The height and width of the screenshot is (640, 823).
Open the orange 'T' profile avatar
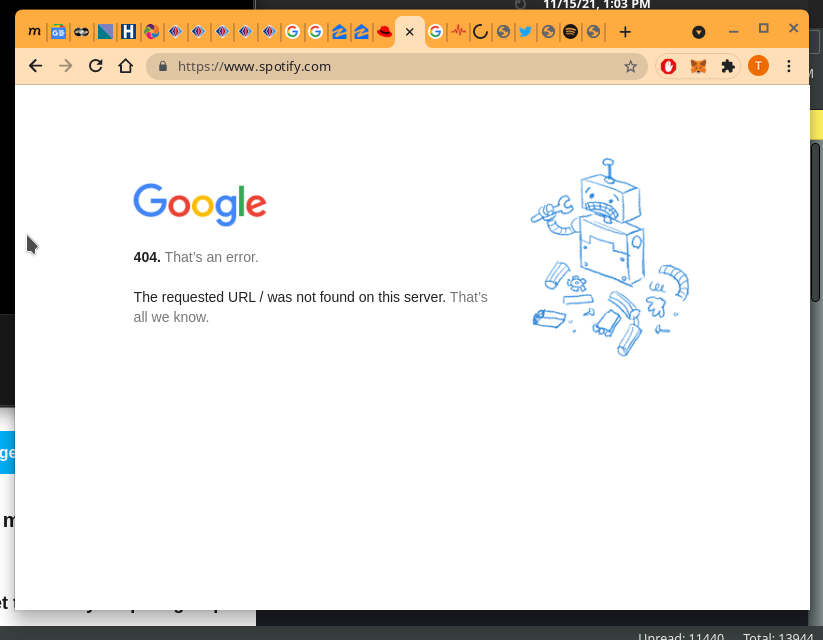point(758,66)
